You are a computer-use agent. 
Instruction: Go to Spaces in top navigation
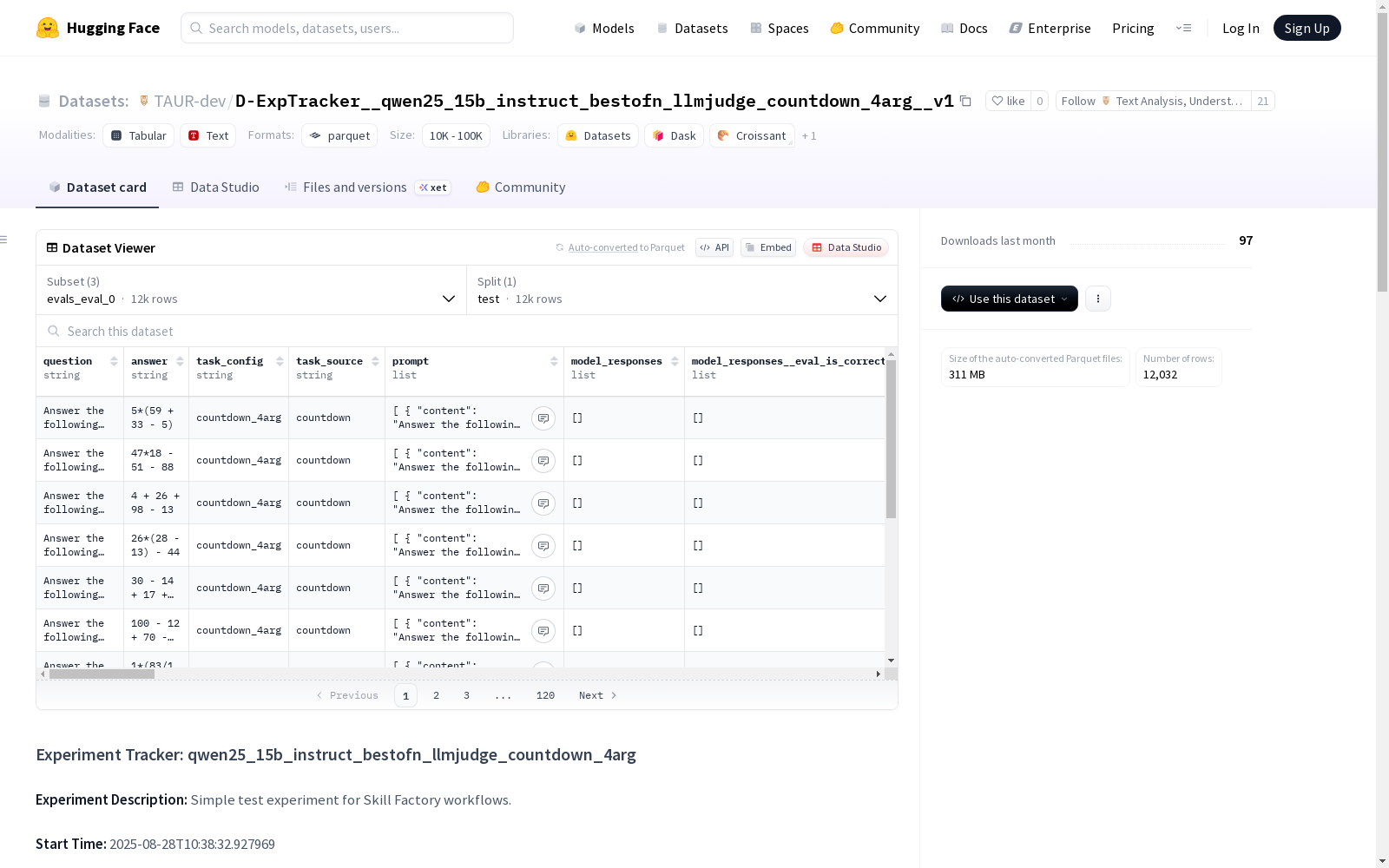point(780,28)
